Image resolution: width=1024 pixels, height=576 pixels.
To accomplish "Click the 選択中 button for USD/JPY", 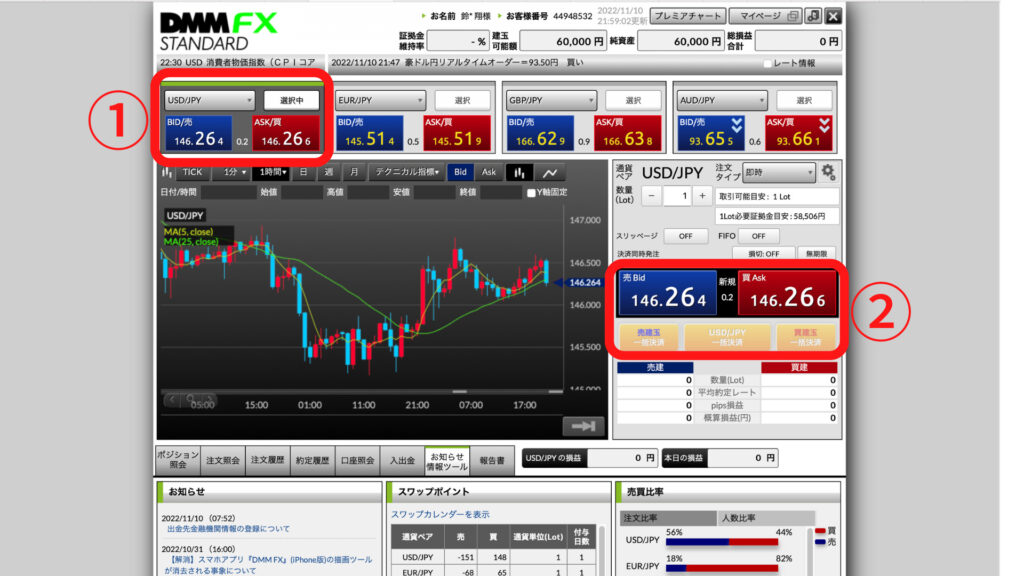I will tap(291, 100).
